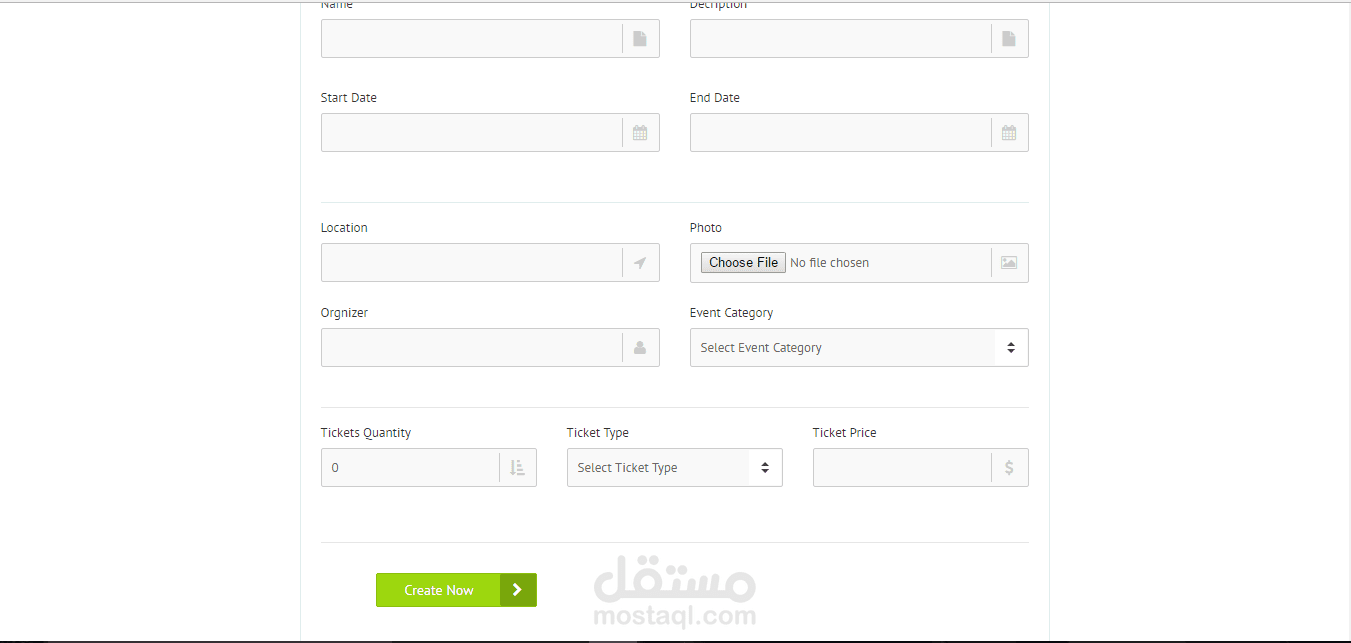Click the 'Ticket Type' label
The width and height of the screenshot is (1351, 643).
[x=598, y=433]
